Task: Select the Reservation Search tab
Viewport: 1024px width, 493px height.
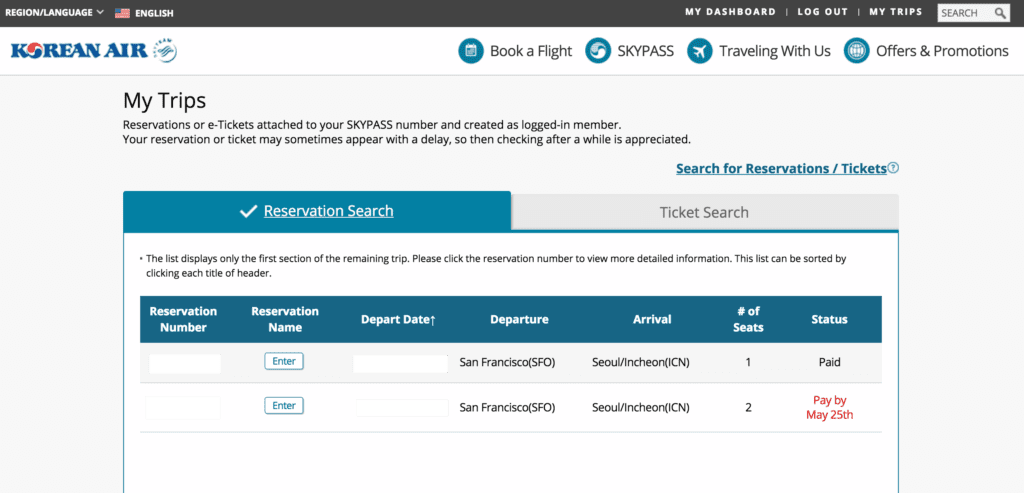Action: click(317, 211)
